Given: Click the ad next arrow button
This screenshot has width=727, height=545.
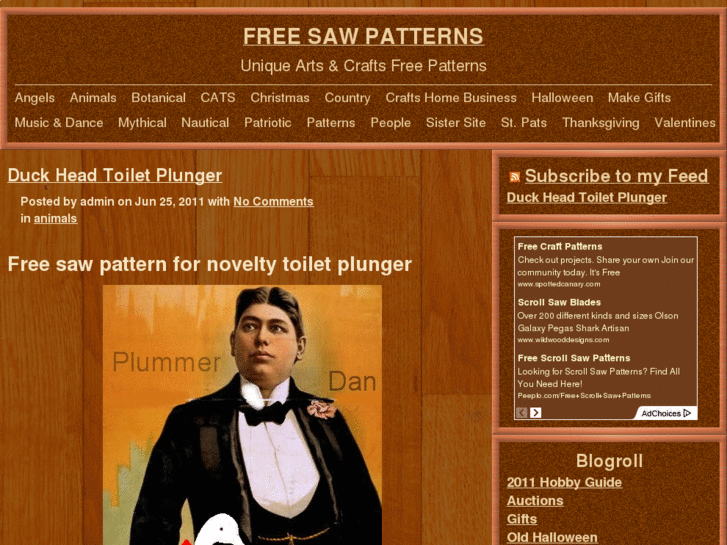Looking at the screenshot, I should [x=536, y=412].
